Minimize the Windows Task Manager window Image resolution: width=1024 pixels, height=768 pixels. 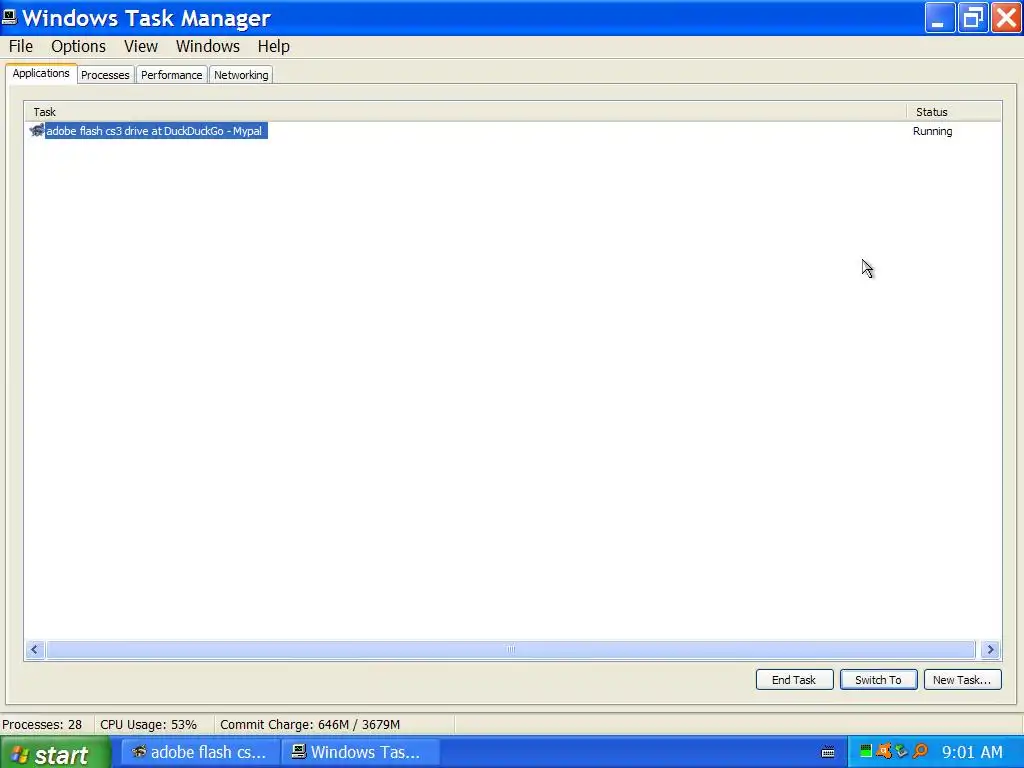click(940, 18)
